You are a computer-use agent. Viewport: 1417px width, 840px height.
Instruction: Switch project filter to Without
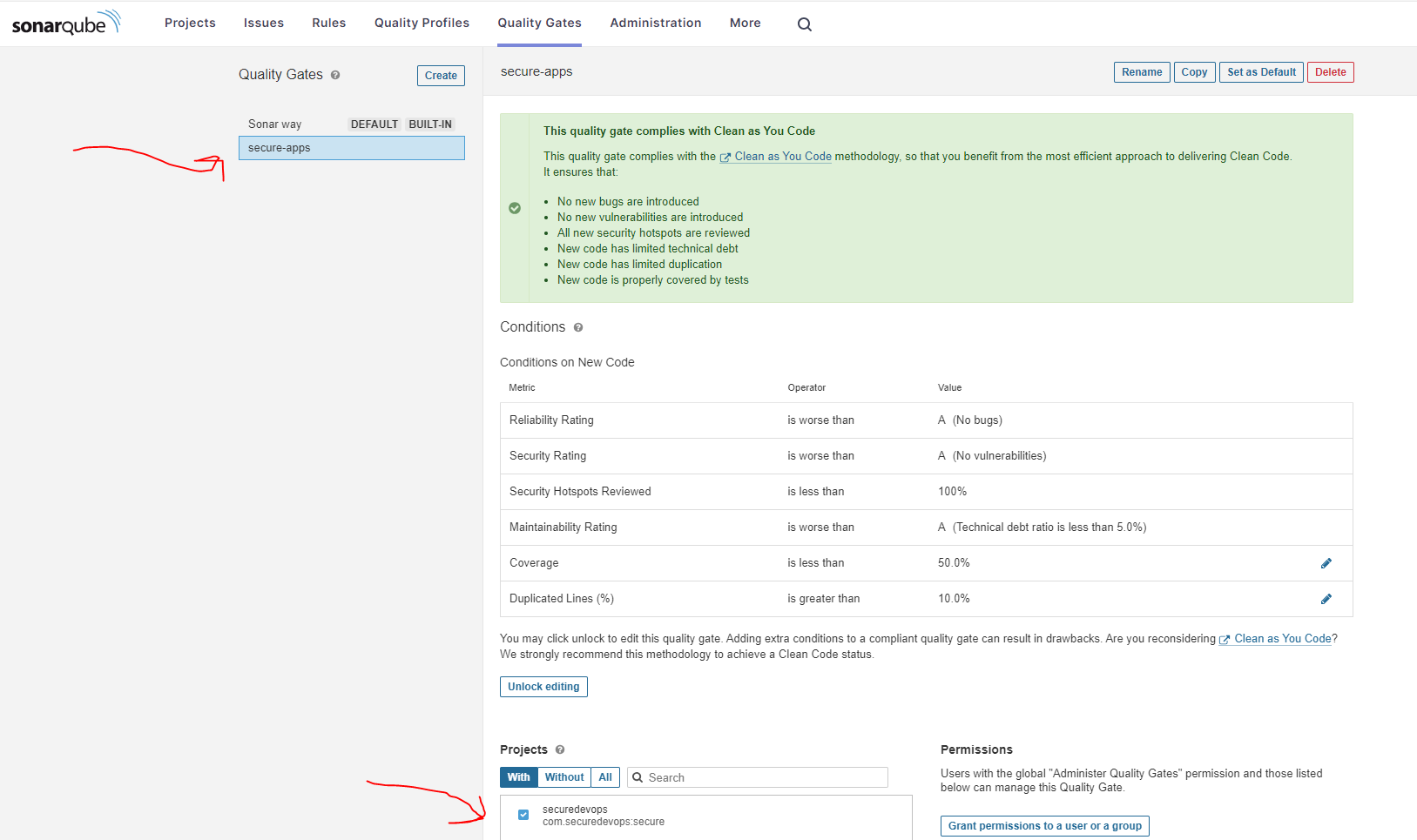point(563,776)
